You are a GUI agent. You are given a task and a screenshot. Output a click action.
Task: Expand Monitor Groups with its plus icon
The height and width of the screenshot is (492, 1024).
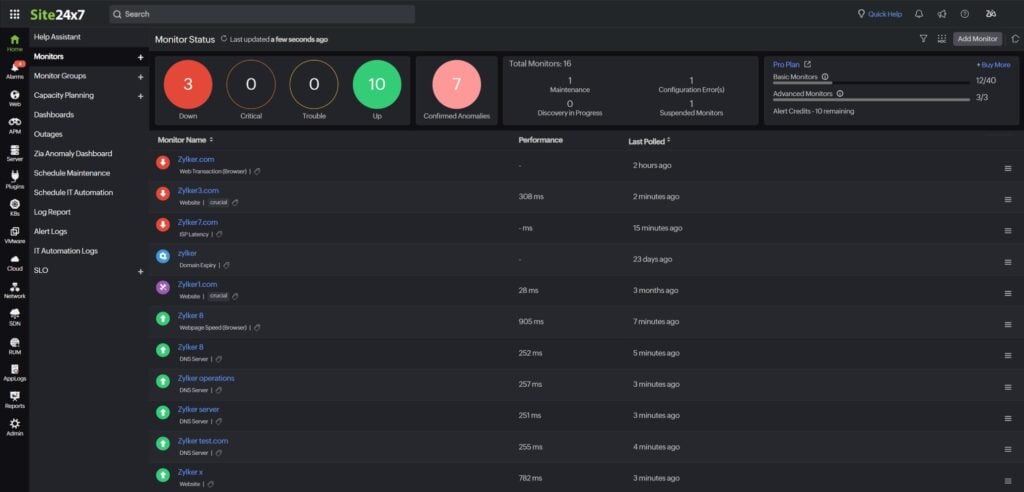[140, 76]
